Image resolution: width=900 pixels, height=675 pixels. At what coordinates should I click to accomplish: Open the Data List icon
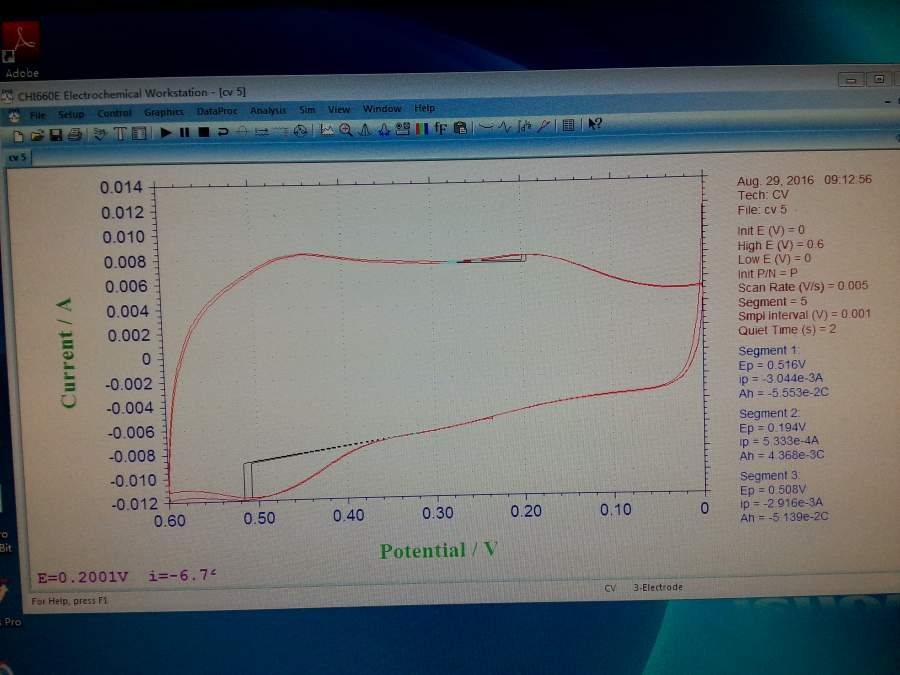coord(568,125)
